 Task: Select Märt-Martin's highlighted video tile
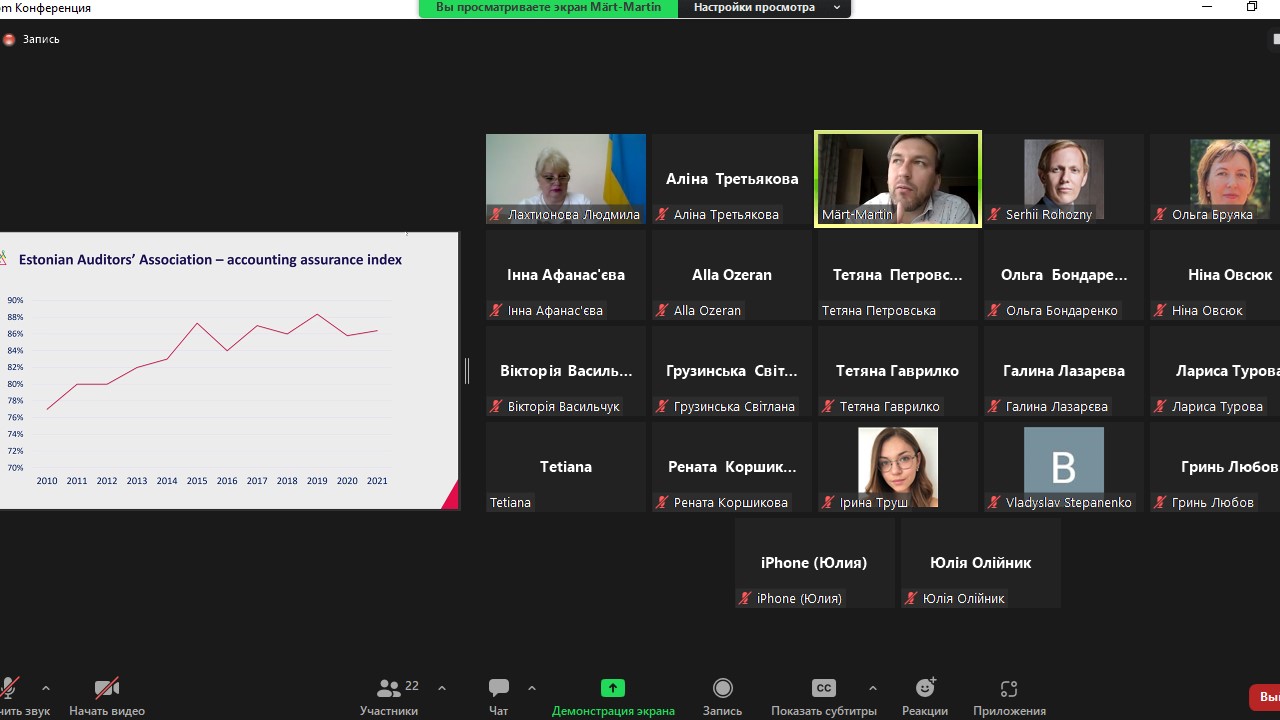(x=897, y=179)
